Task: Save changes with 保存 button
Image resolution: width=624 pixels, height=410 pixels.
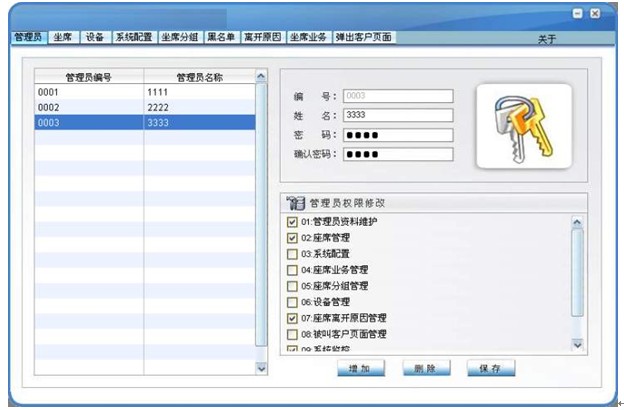Action: coord(490,369)
